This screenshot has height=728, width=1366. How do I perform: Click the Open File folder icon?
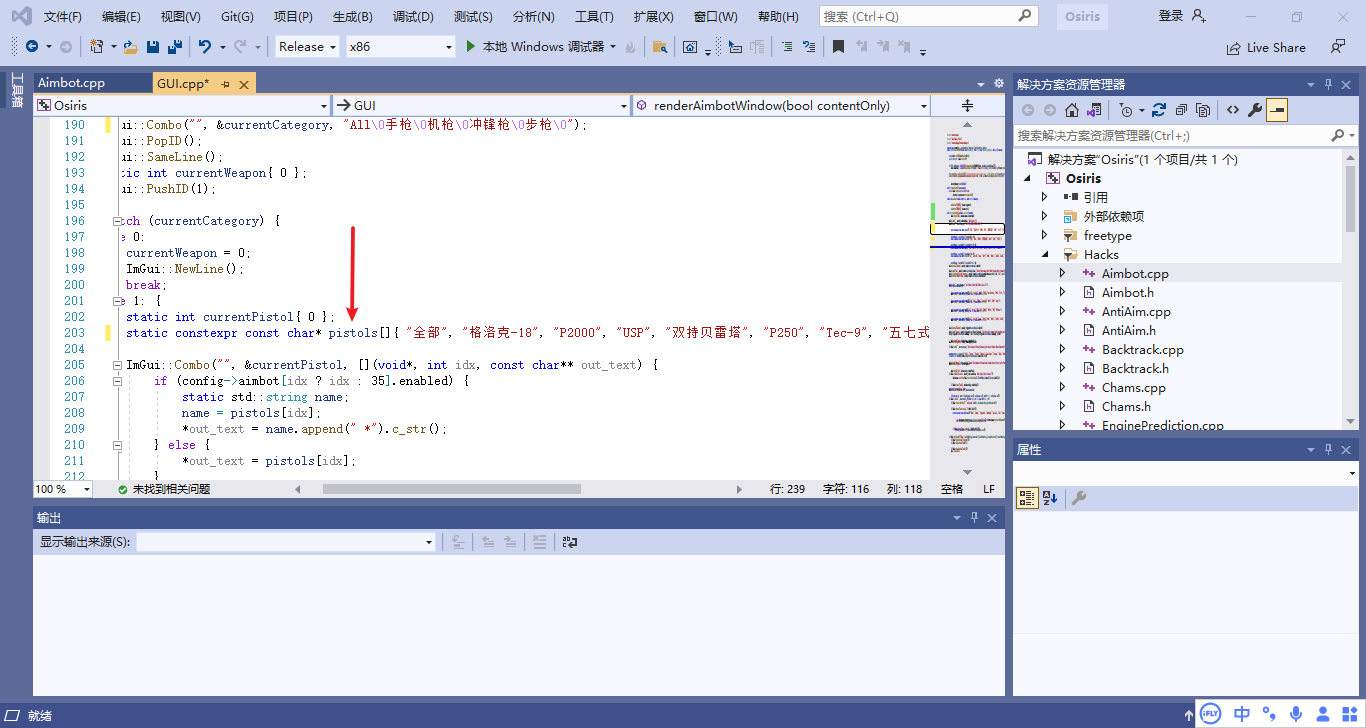coord(131,46)
